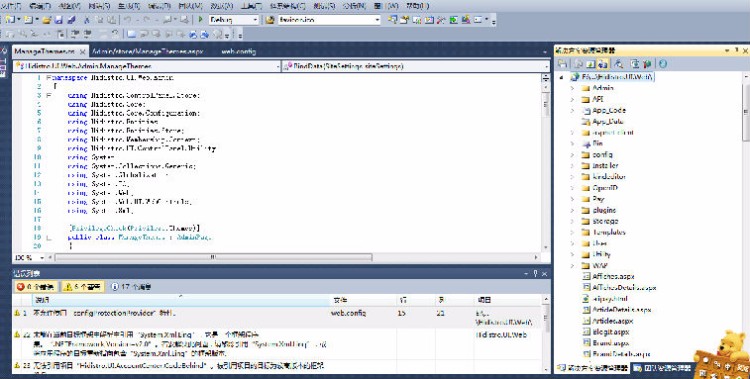Collapse the namespace outlining box on line 1
The width and height of the screenshot is (750, 379).
coord(49,77)
